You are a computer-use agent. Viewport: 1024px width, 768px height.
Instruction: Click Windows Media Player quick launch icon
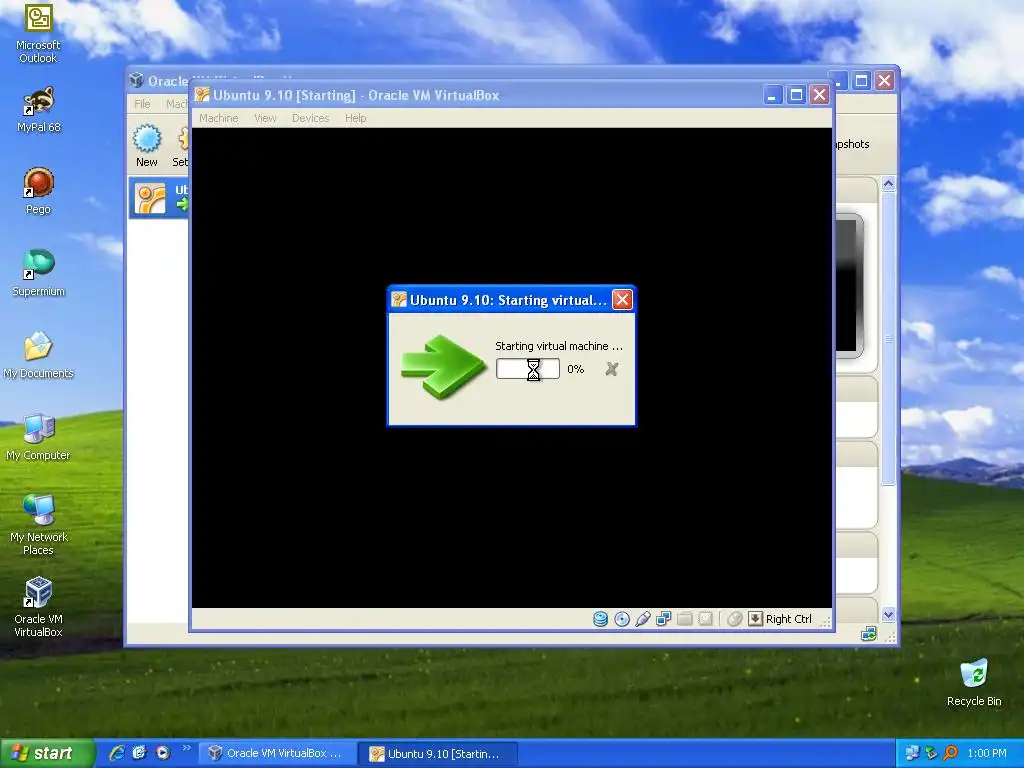click(162, 753)
